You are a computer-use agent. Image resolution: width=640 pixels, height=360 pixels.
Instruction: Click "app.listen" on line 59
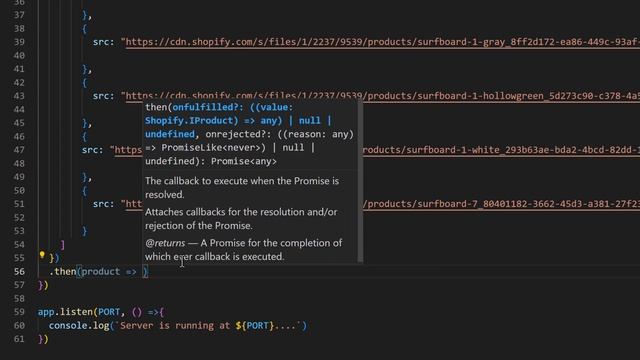click(x=66, y=312)
